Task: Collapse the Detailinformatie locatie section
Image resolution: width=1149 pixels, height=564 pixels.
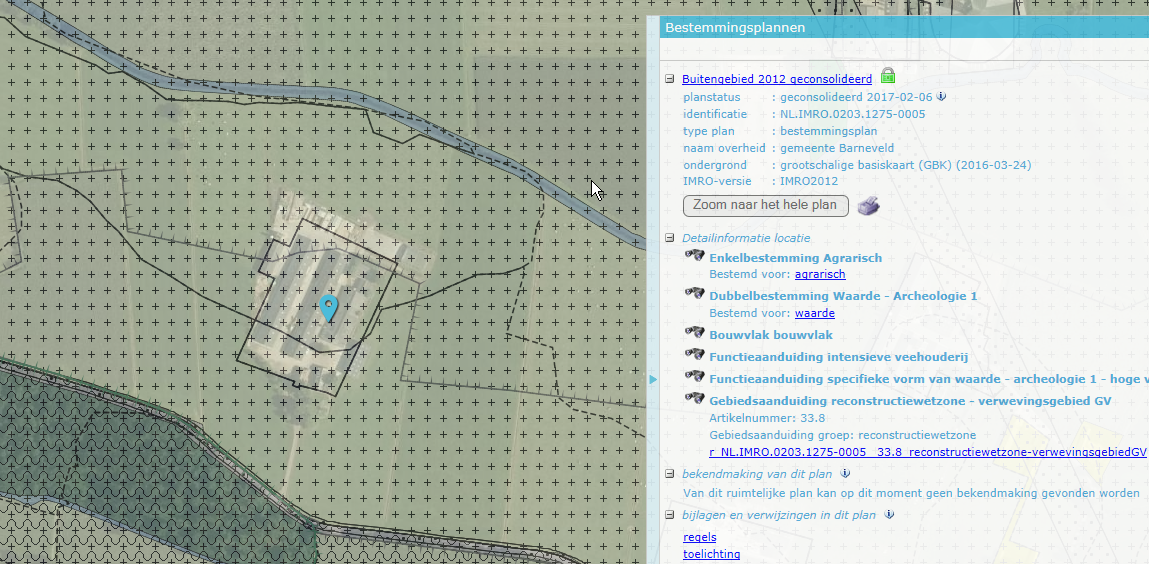Action: 670,238
